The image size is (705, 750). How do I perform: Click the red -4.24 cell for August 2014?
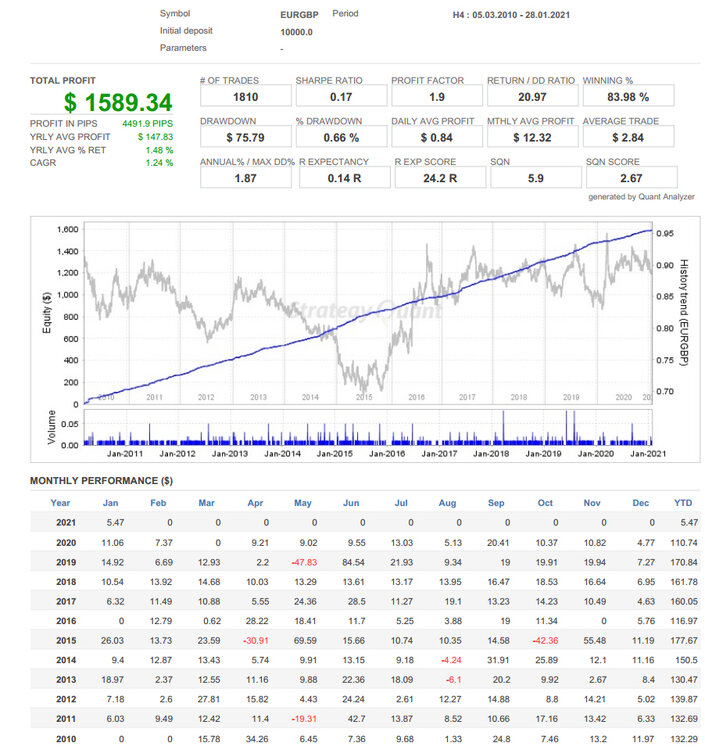point(451,660)
